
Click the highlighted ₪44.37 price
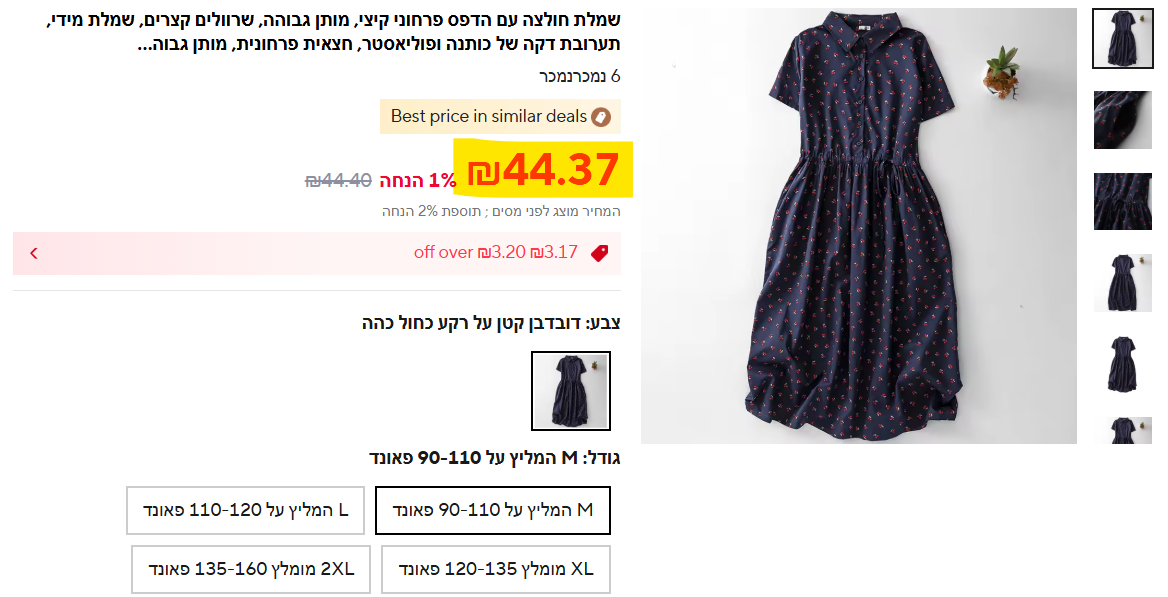pos(543,169)
